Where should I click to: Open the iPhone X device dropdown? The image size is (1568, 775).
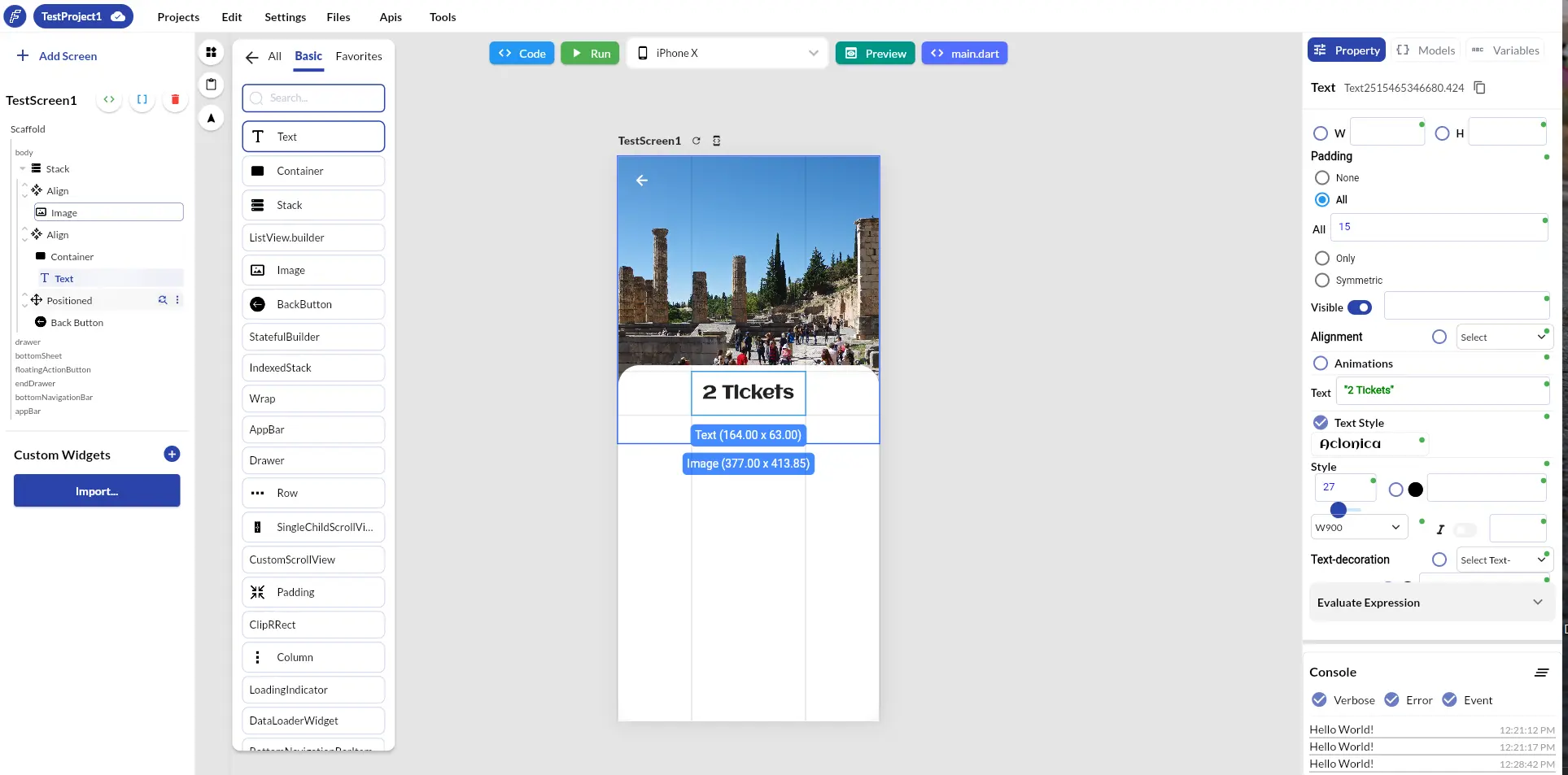tap(727, 53)
